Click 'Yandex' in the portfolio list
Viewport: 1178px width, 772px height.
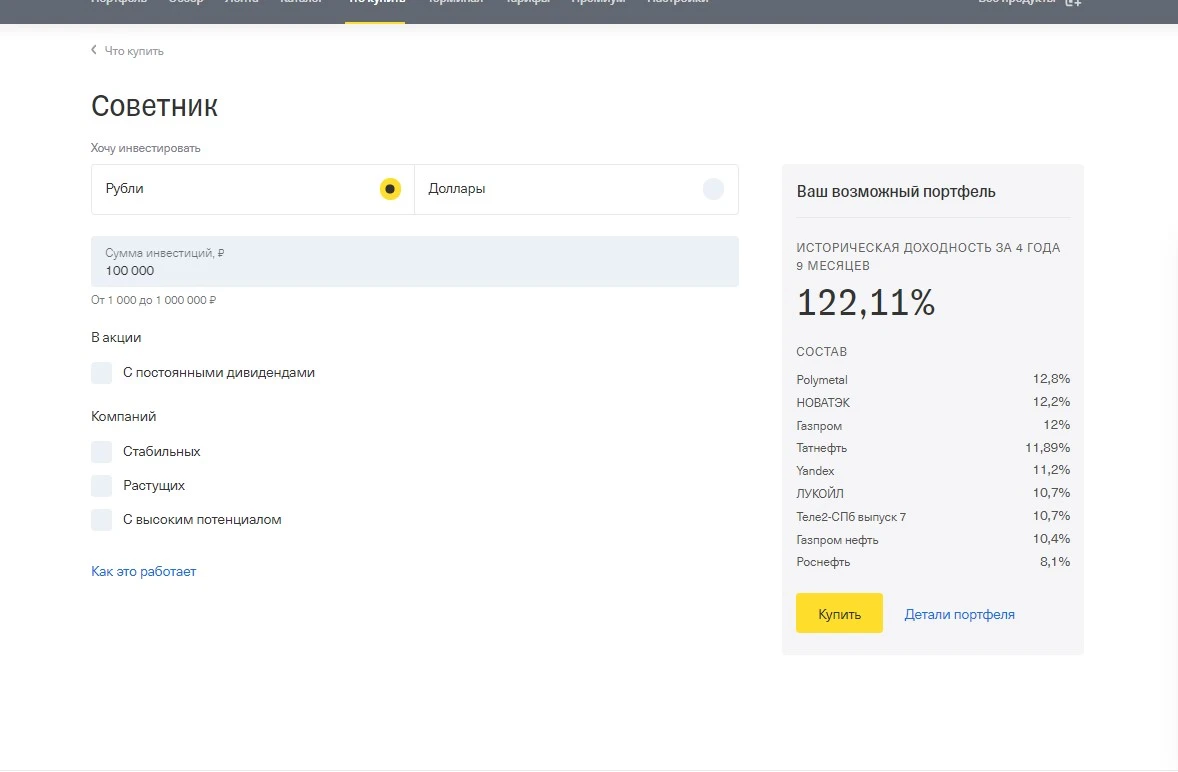point(815,471)
